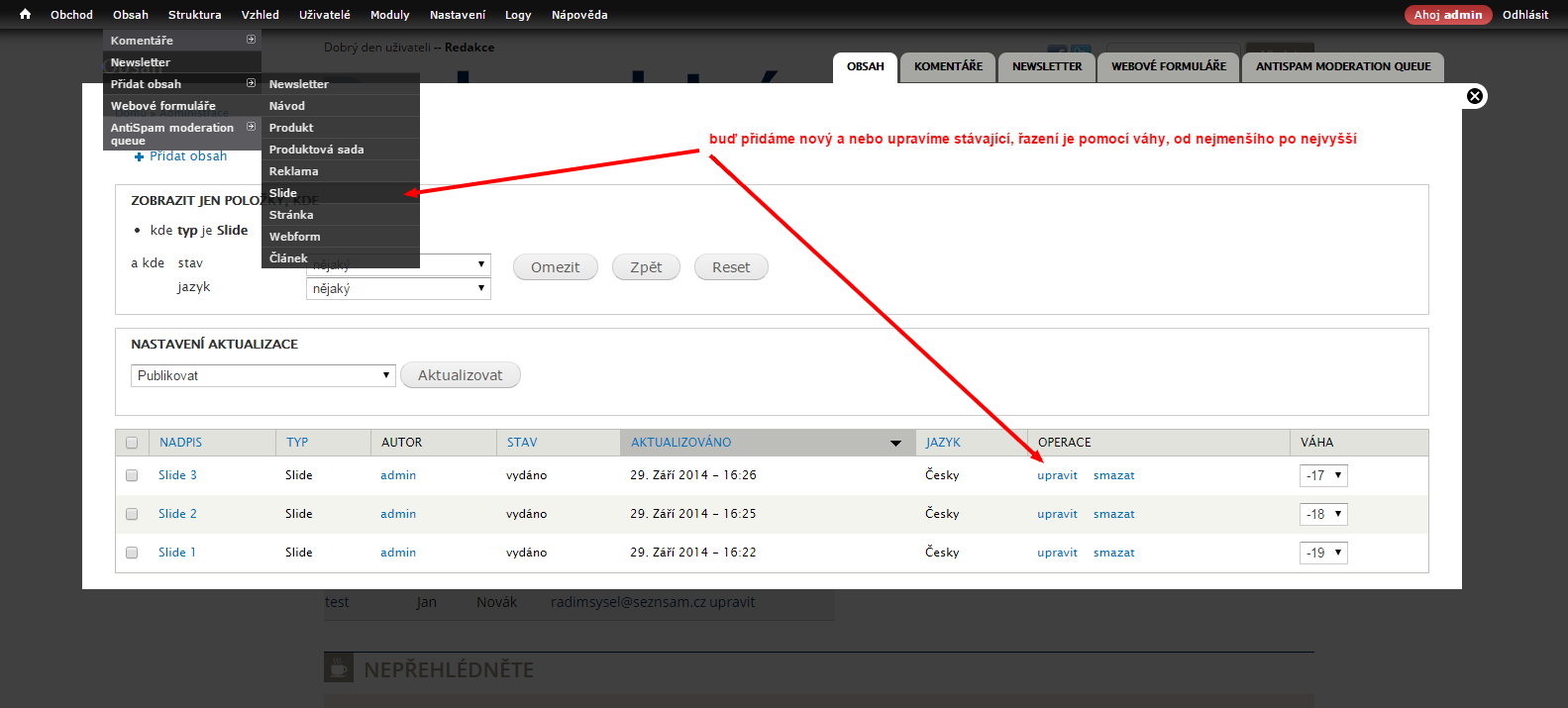Viewport: 1568px width, 708px height.
Task: Click smazat for Slide 1
Action: coord(1114,553)
